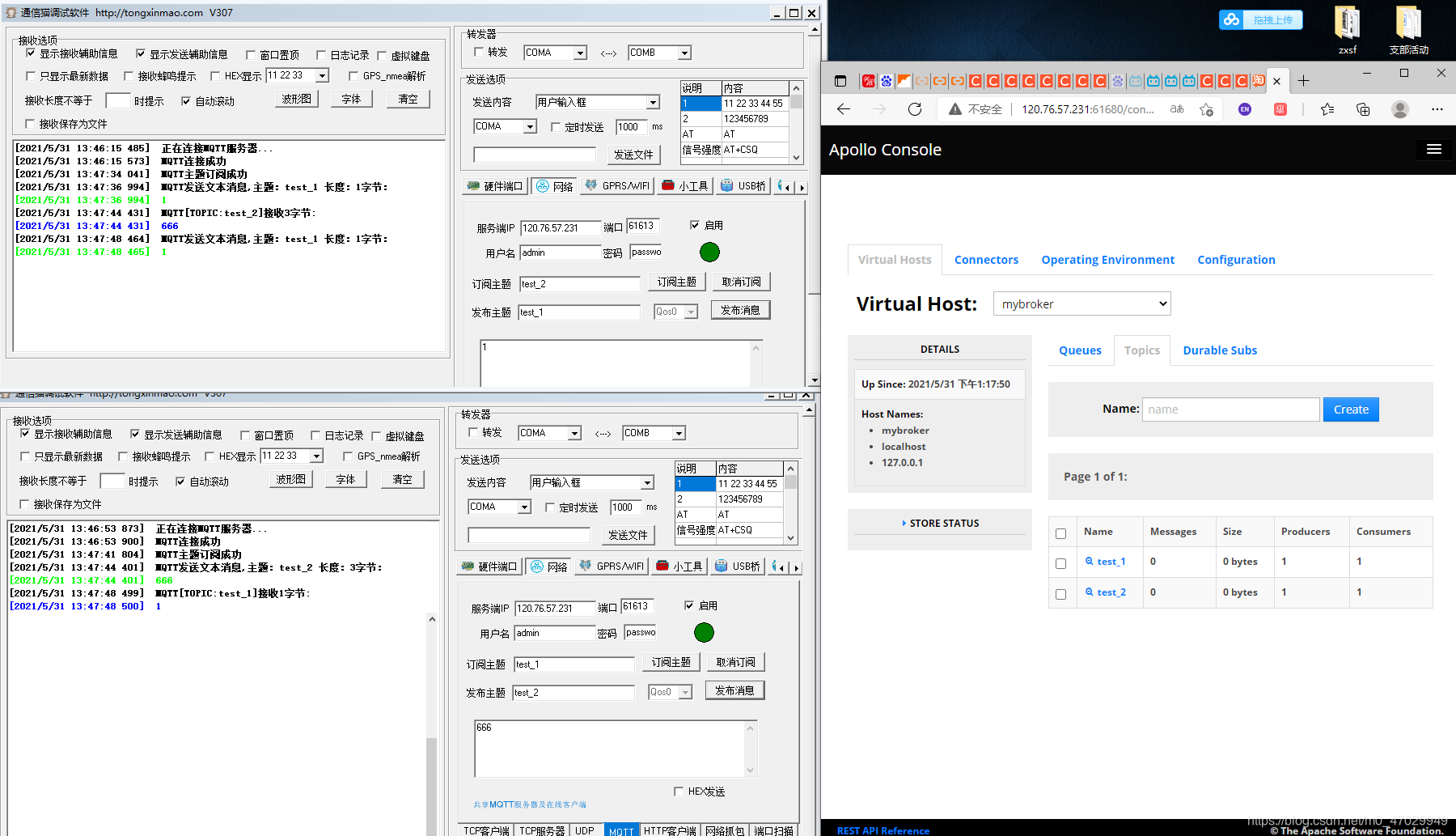Open the browser favorites list icon
The image size is (1456, 836).
click(1327, 109)
